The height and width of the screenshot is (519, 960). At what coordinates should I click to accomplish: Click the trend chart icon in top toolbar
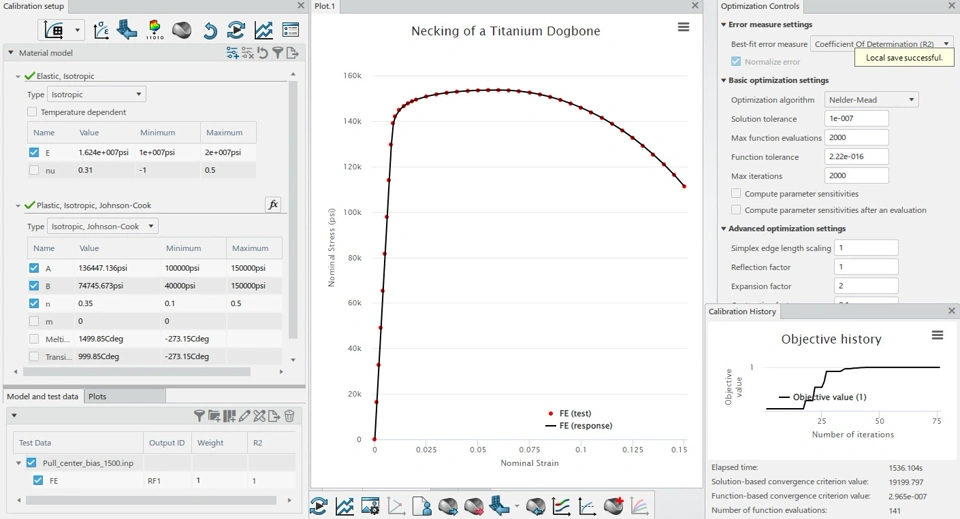263,30
